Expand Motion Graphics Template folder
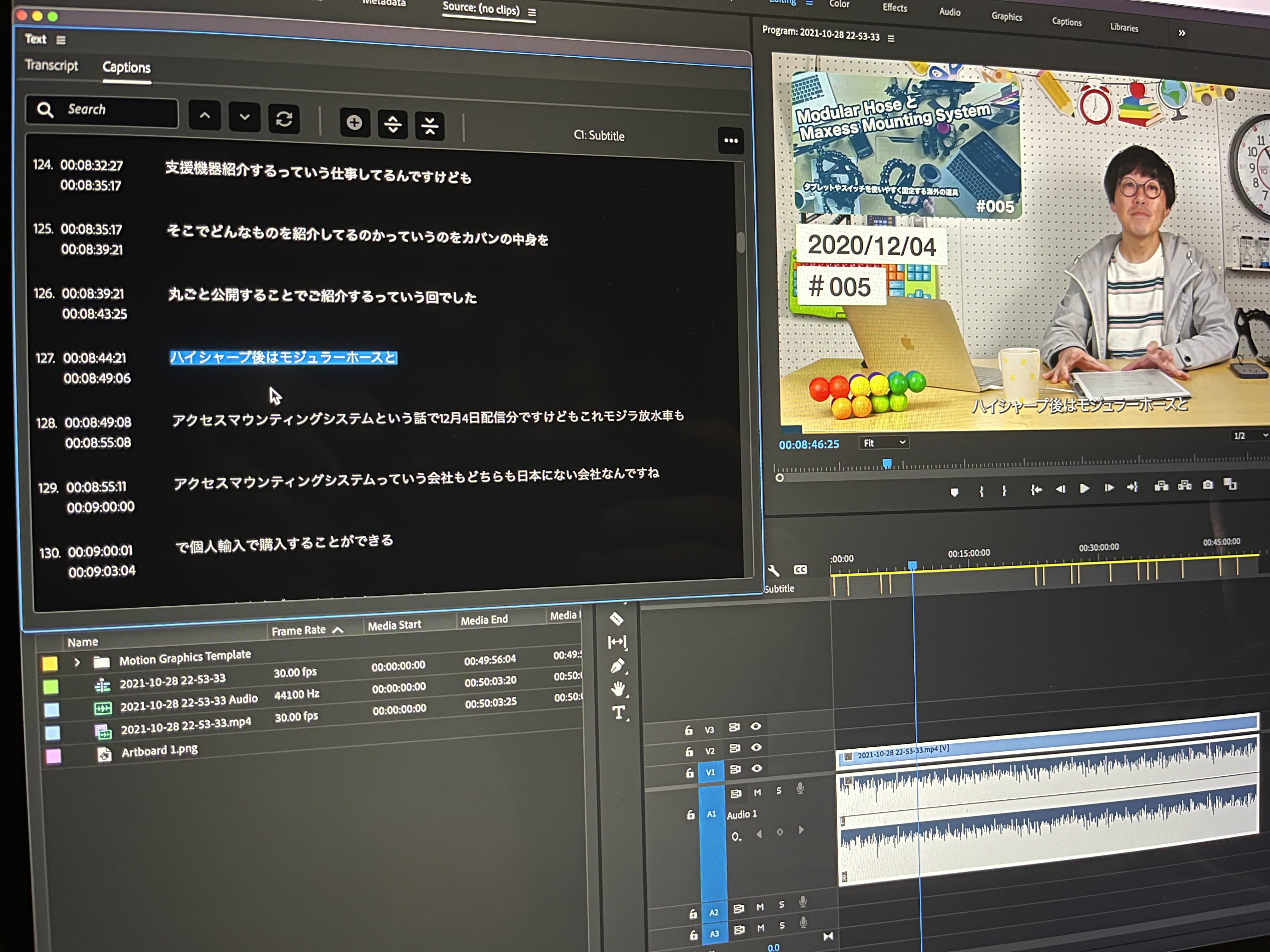The image size is (1270, 952). [x=77, y=662]
